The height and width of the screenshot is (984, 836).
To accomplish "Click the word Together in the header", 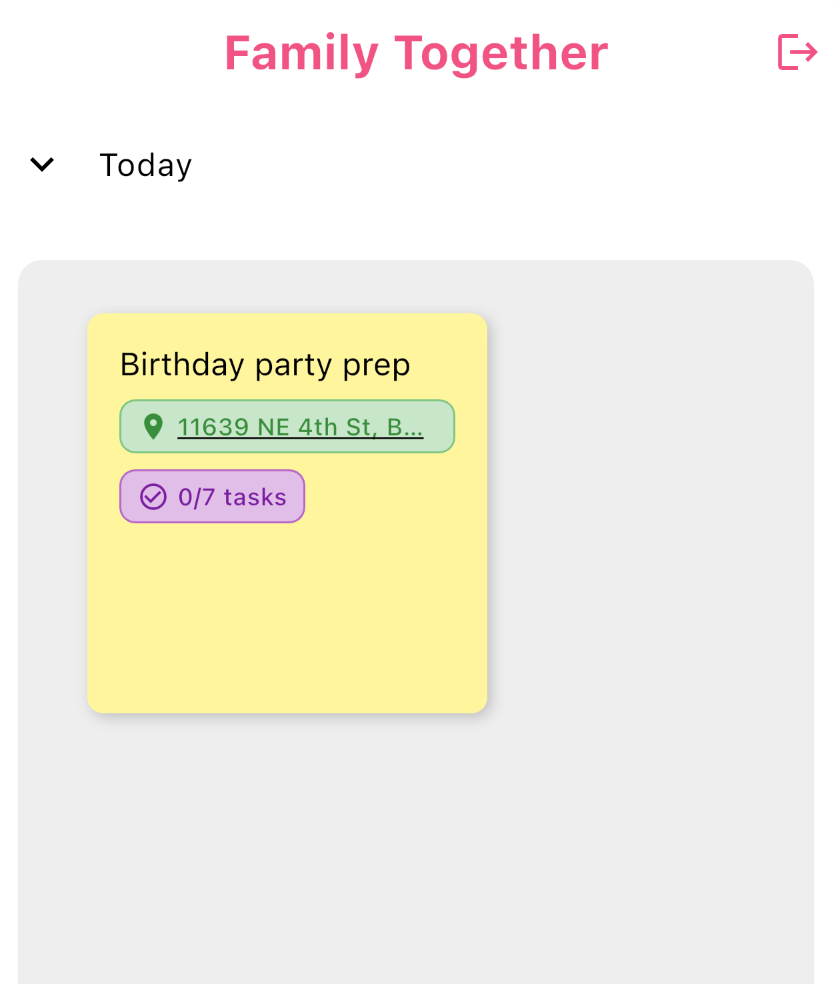I will (501, 53).
